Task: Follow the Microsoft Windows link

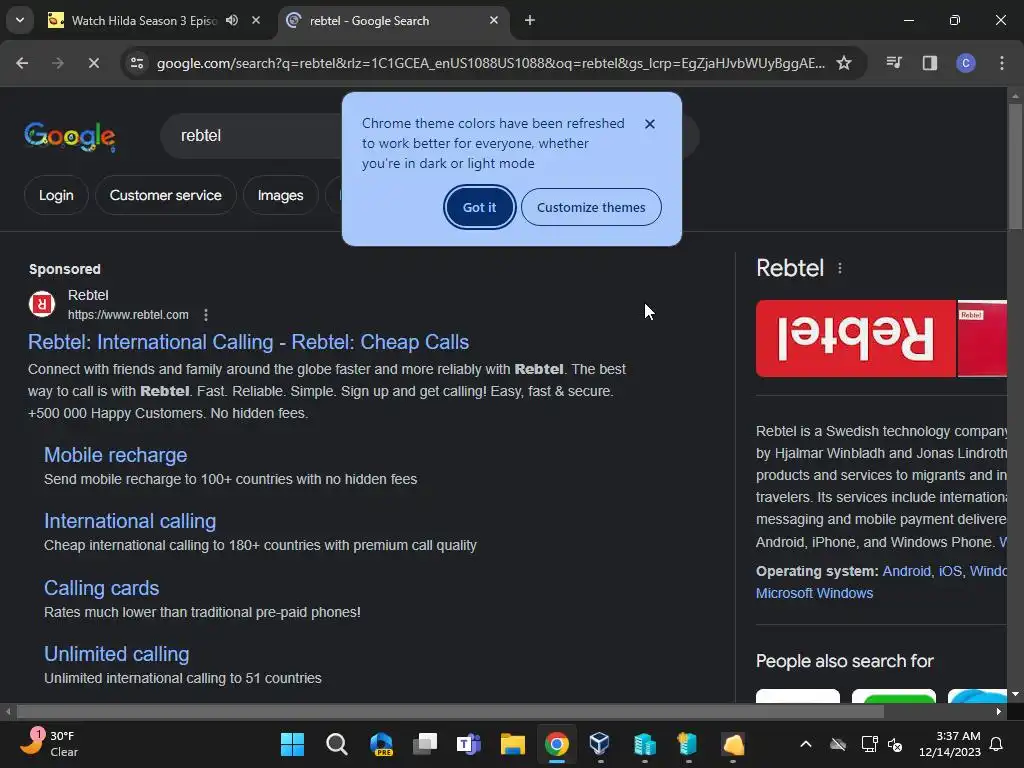Action: (x=814, y=593)
